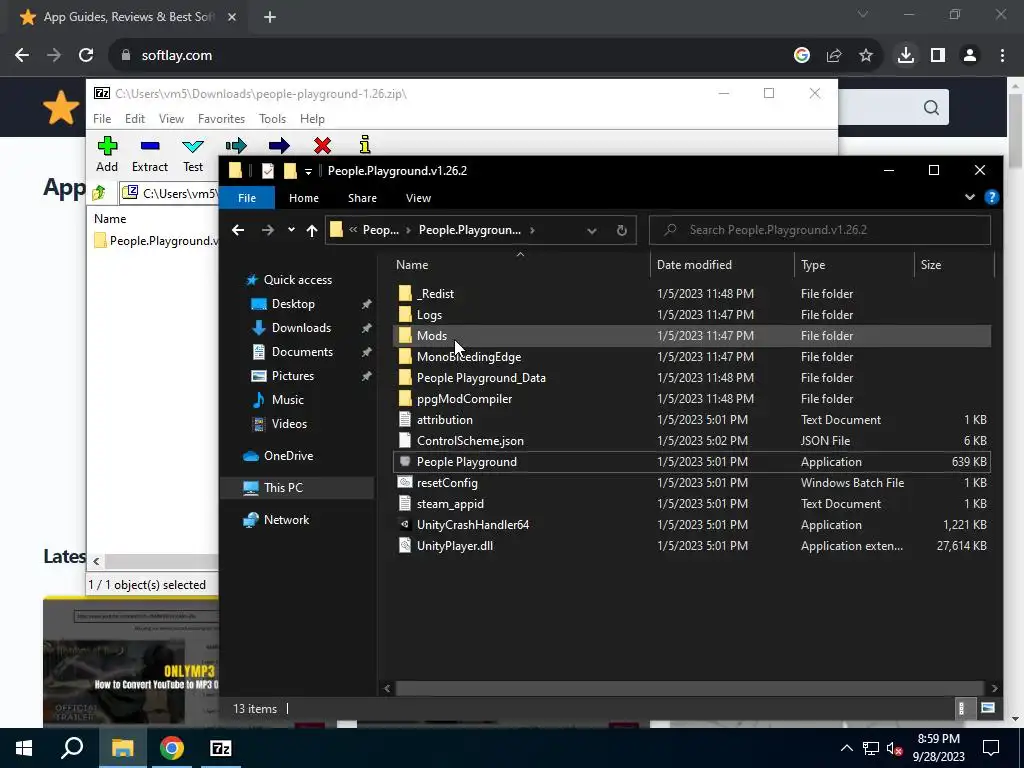Expand the Explorer ribbon chevron
Screen dimensions: 1024x768
pos(970,197)
